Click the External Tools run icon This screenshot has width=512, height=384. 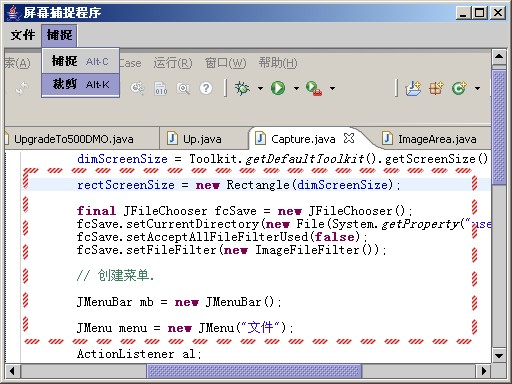(314, 89)
